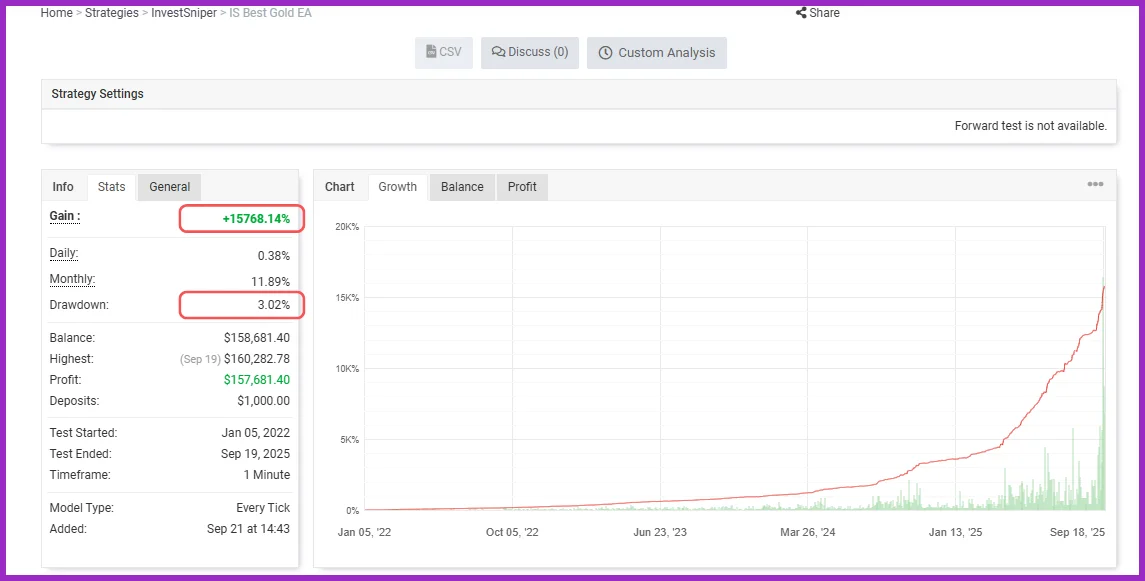Open the General tab
The height and width of the screenshot is (581, 1145).
(x=169, y=187)
